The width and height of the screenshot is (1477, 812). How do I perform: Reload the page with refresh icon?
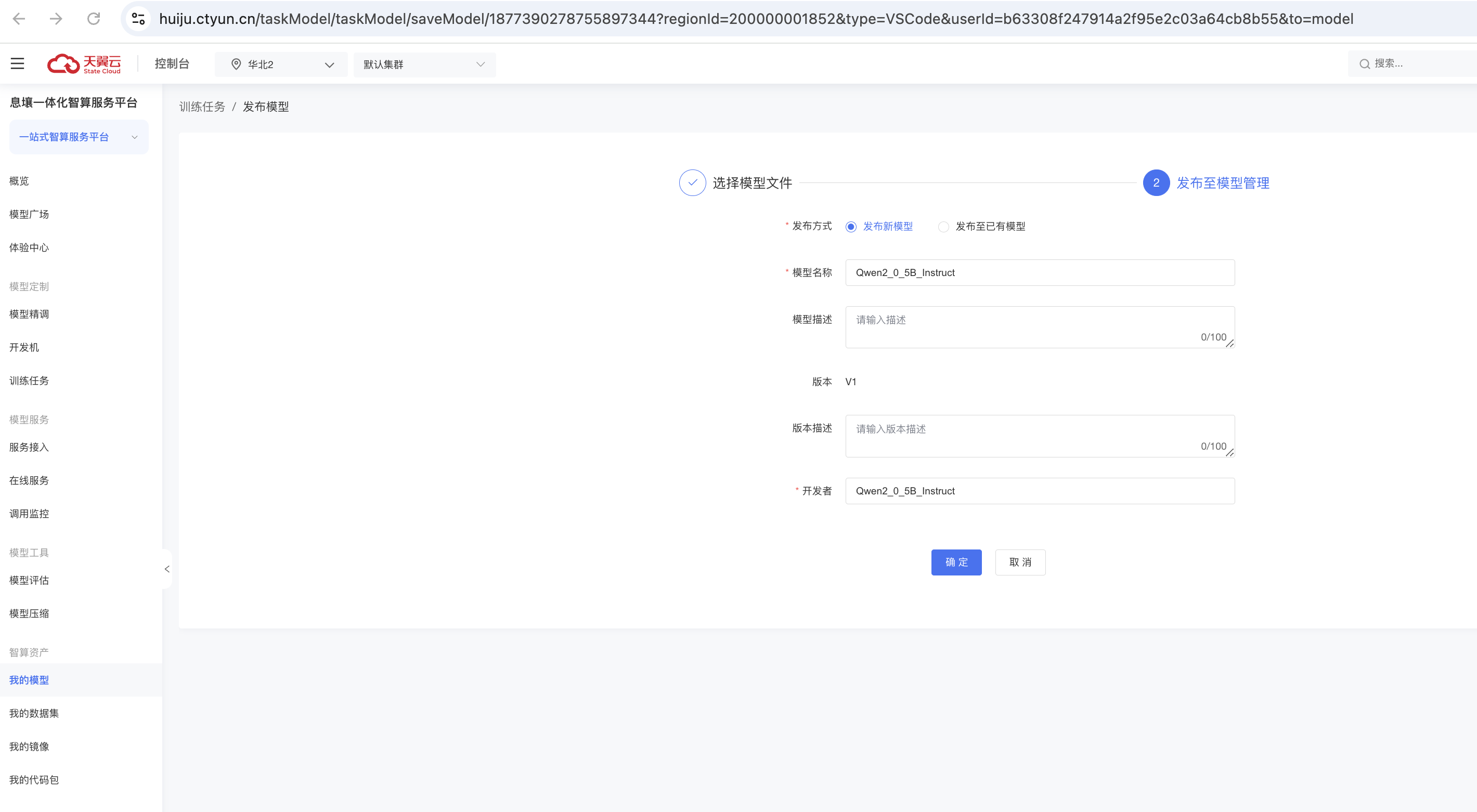click(x=94, y=19)
